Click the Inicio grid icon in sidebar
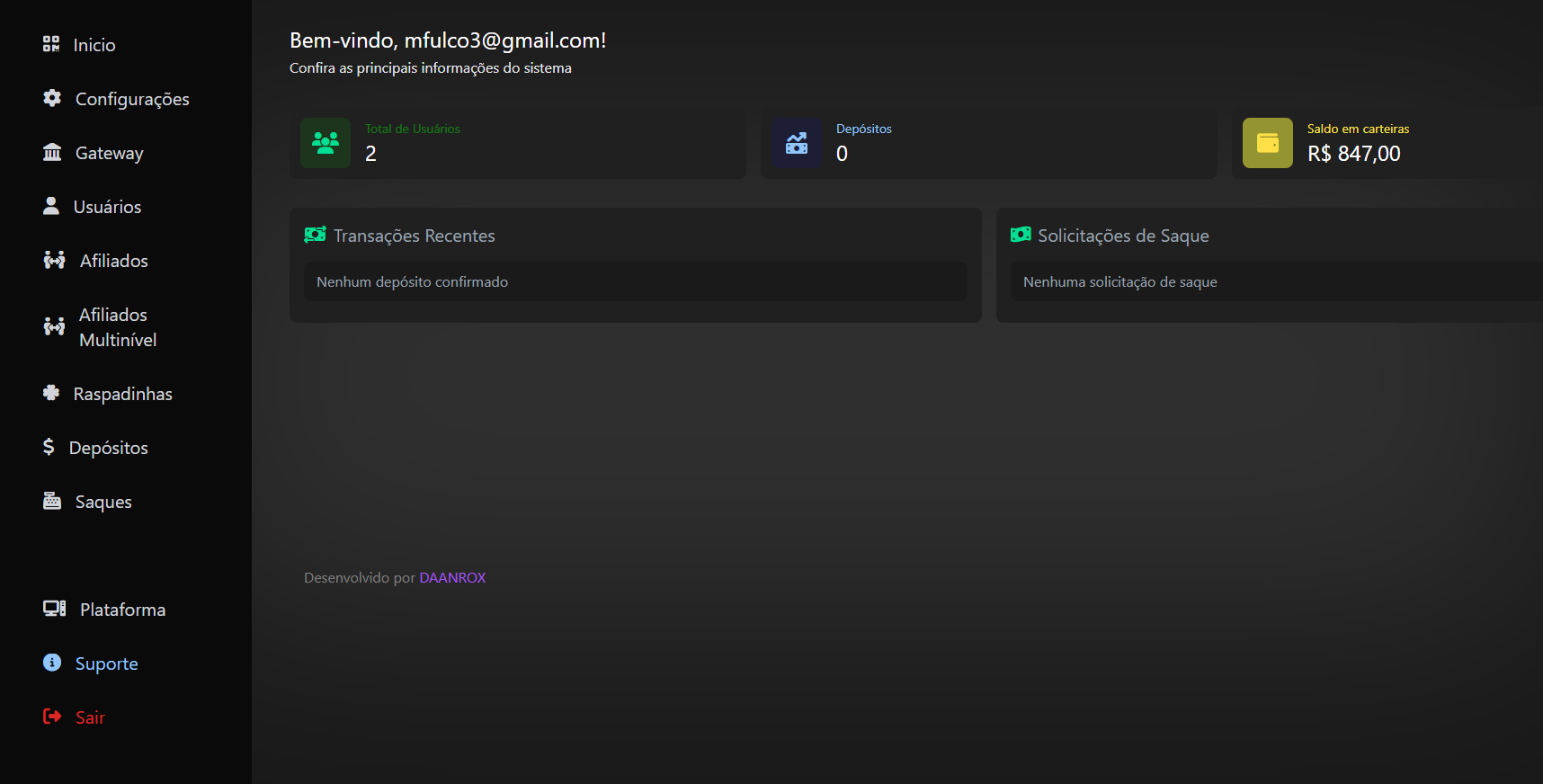 (51, 44)
